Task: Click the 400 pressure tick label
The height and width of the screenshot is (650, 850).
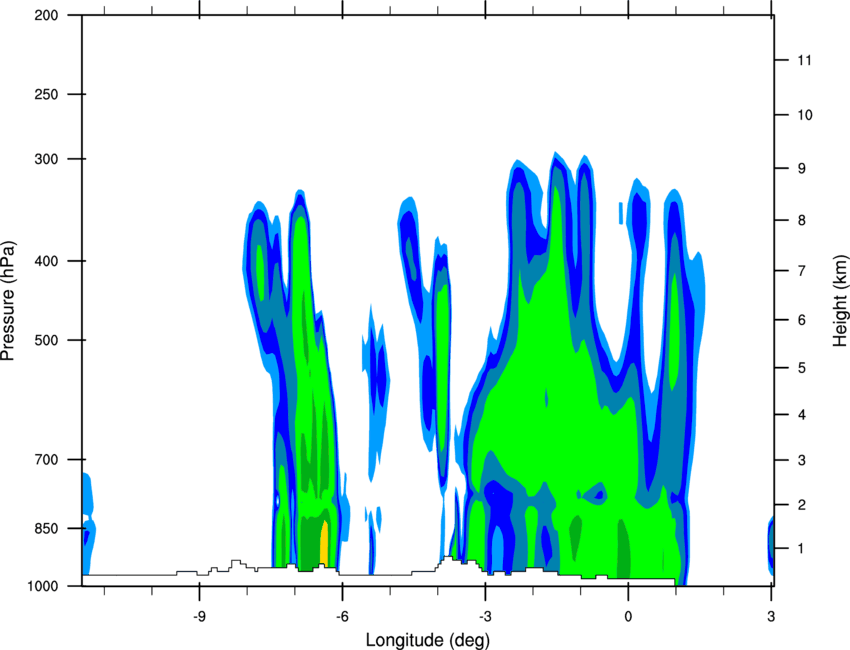Action: pyautogui.click(x=46, y=261)
